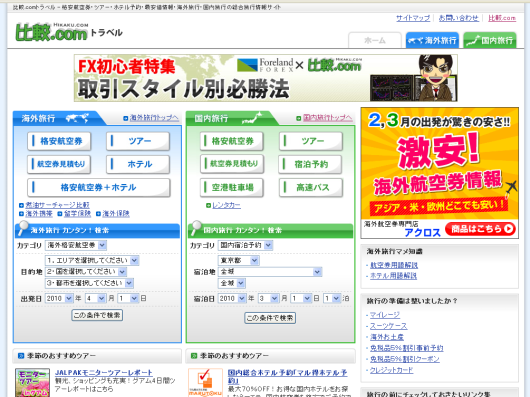Click magnifier icon beside 国内旅行 カンタン！検索

pyautogui.click(x=196, y=228)
